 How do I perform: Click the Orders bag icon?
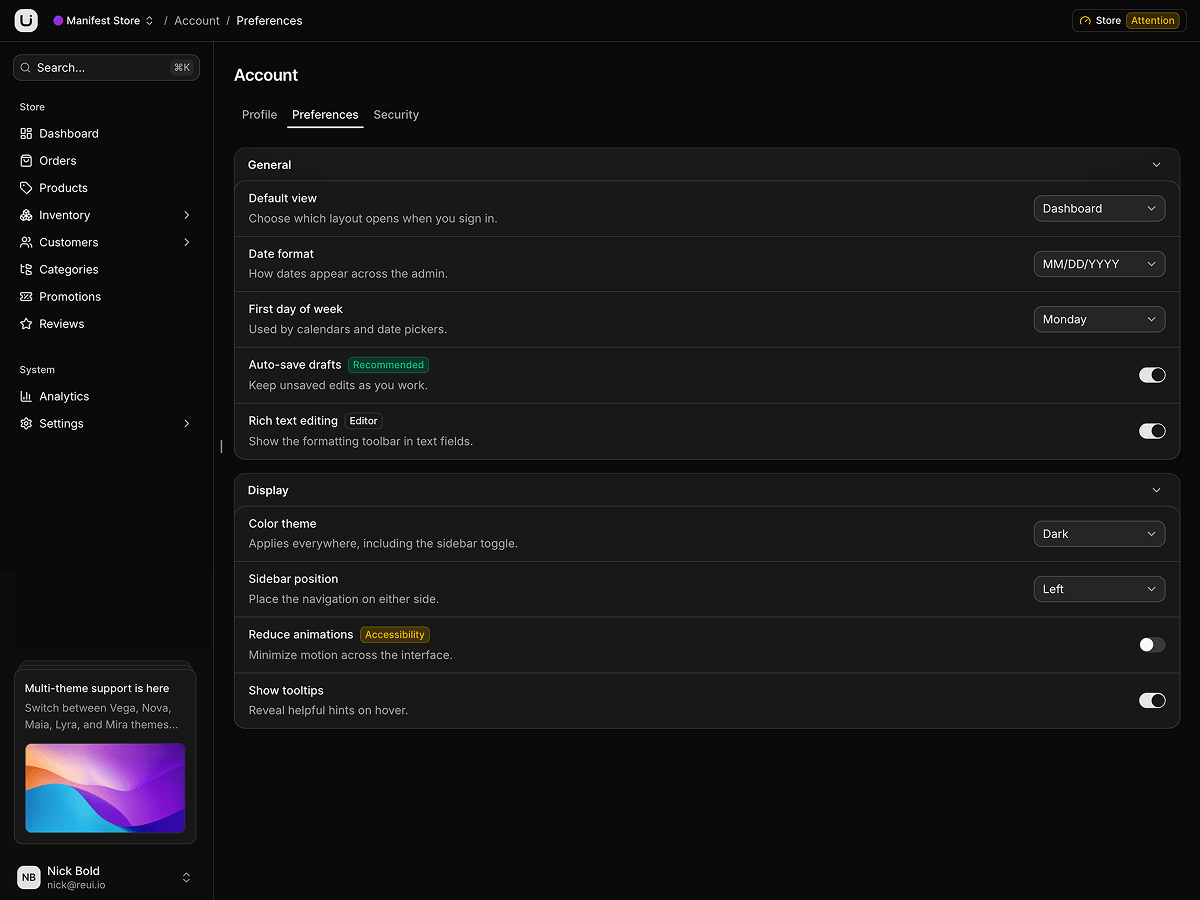[26, 160]
